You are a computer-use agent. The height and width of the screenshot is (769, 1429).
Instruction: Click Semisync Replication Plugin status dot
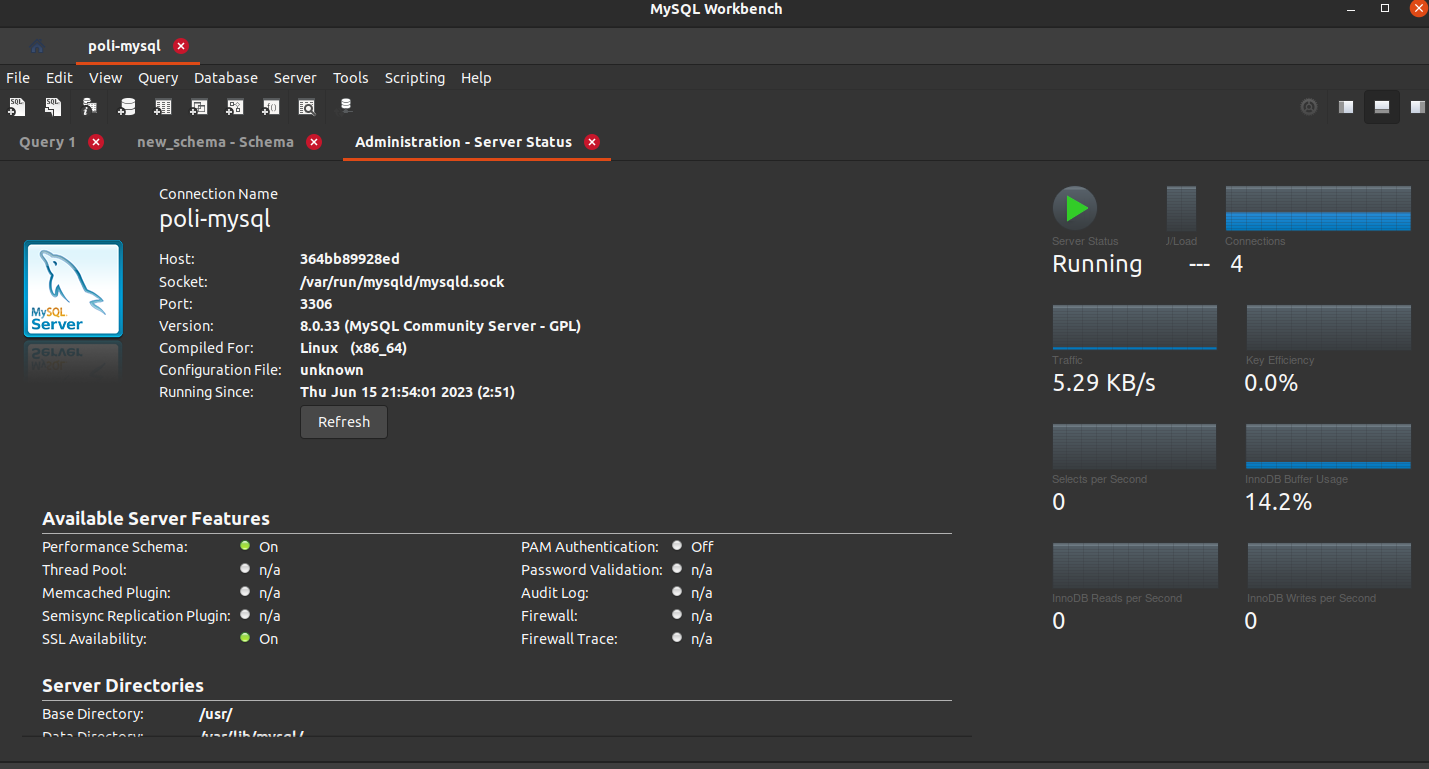click(x=245, y=615)
